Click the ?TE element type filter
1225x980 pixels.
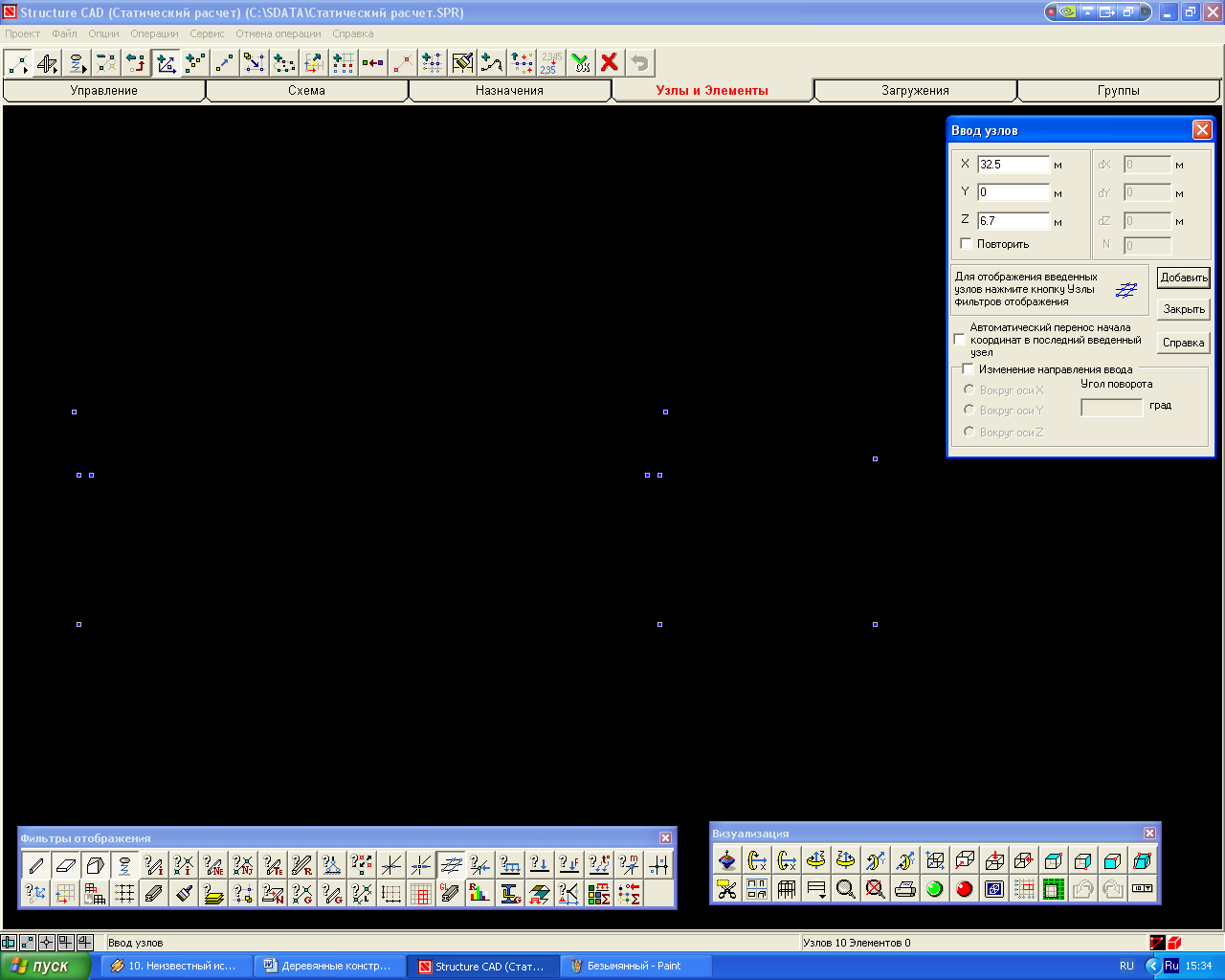point(272,865)
